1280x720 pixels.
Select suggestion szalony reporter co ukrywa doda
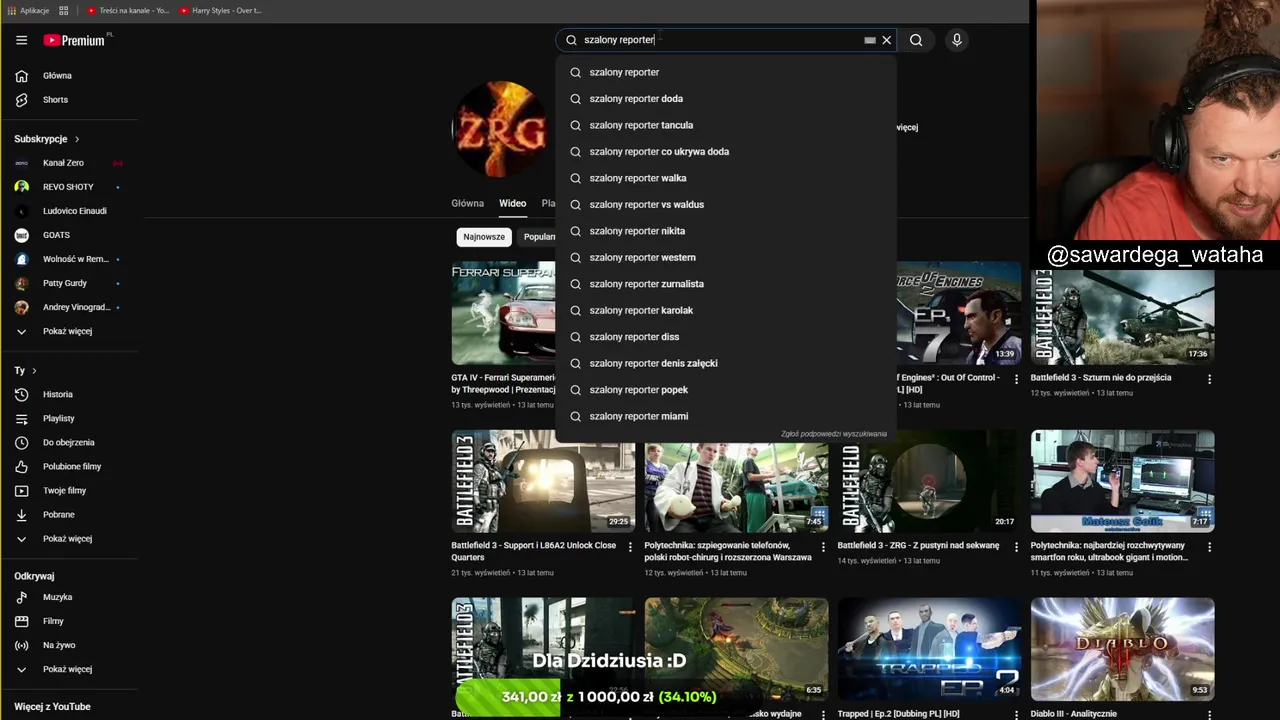click(726, 152)
